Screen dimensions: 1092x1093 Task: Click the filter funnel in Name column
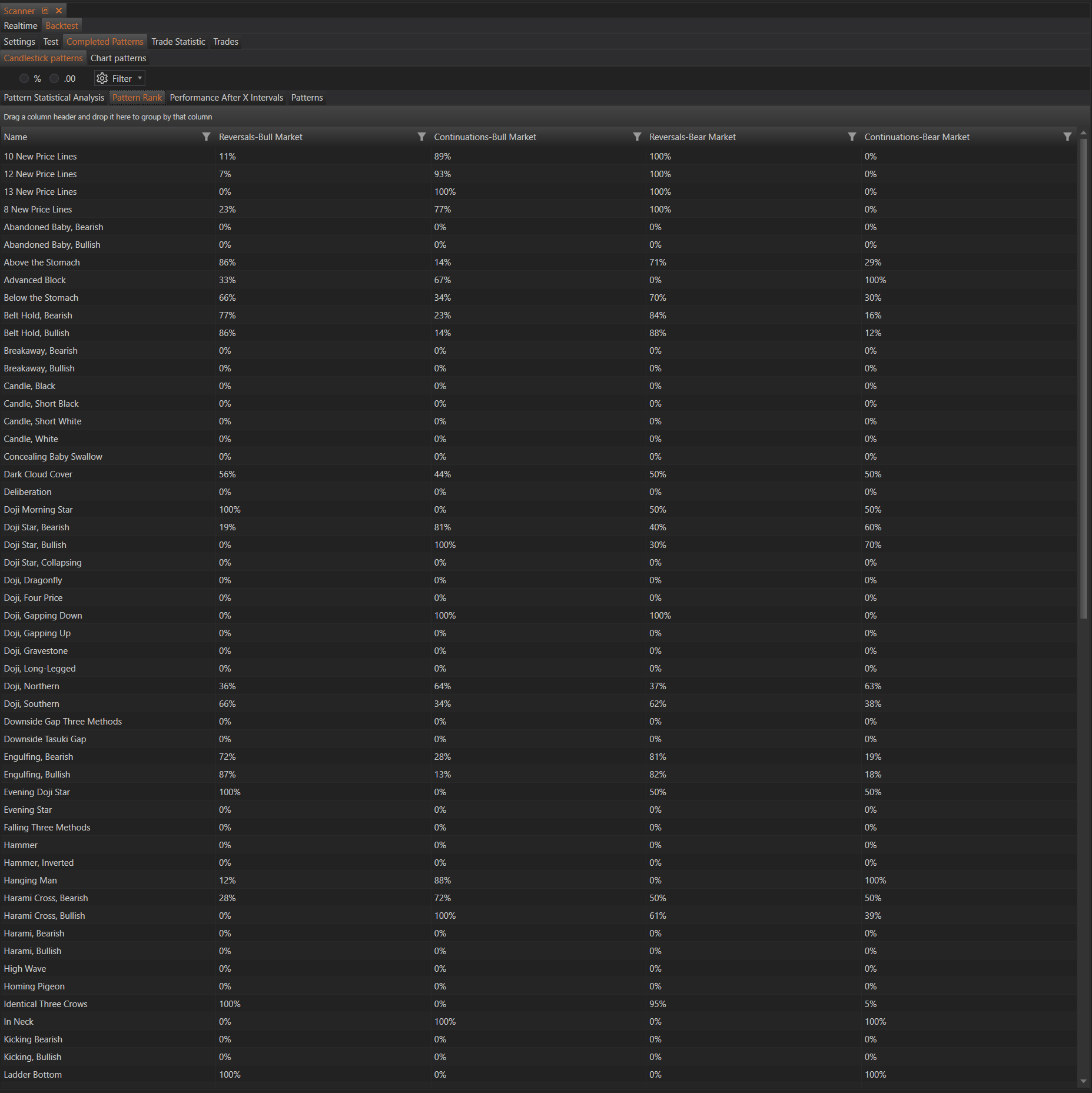tap(206, 137)
